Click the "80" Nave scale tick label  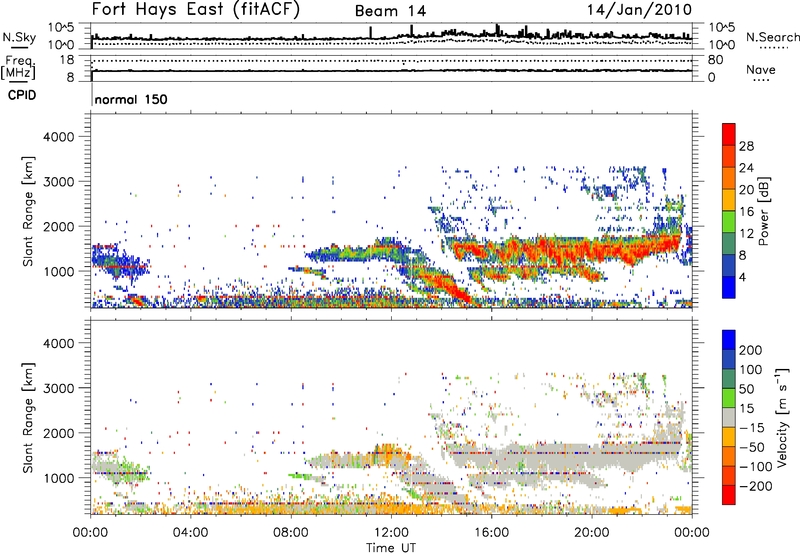point(715,60)
